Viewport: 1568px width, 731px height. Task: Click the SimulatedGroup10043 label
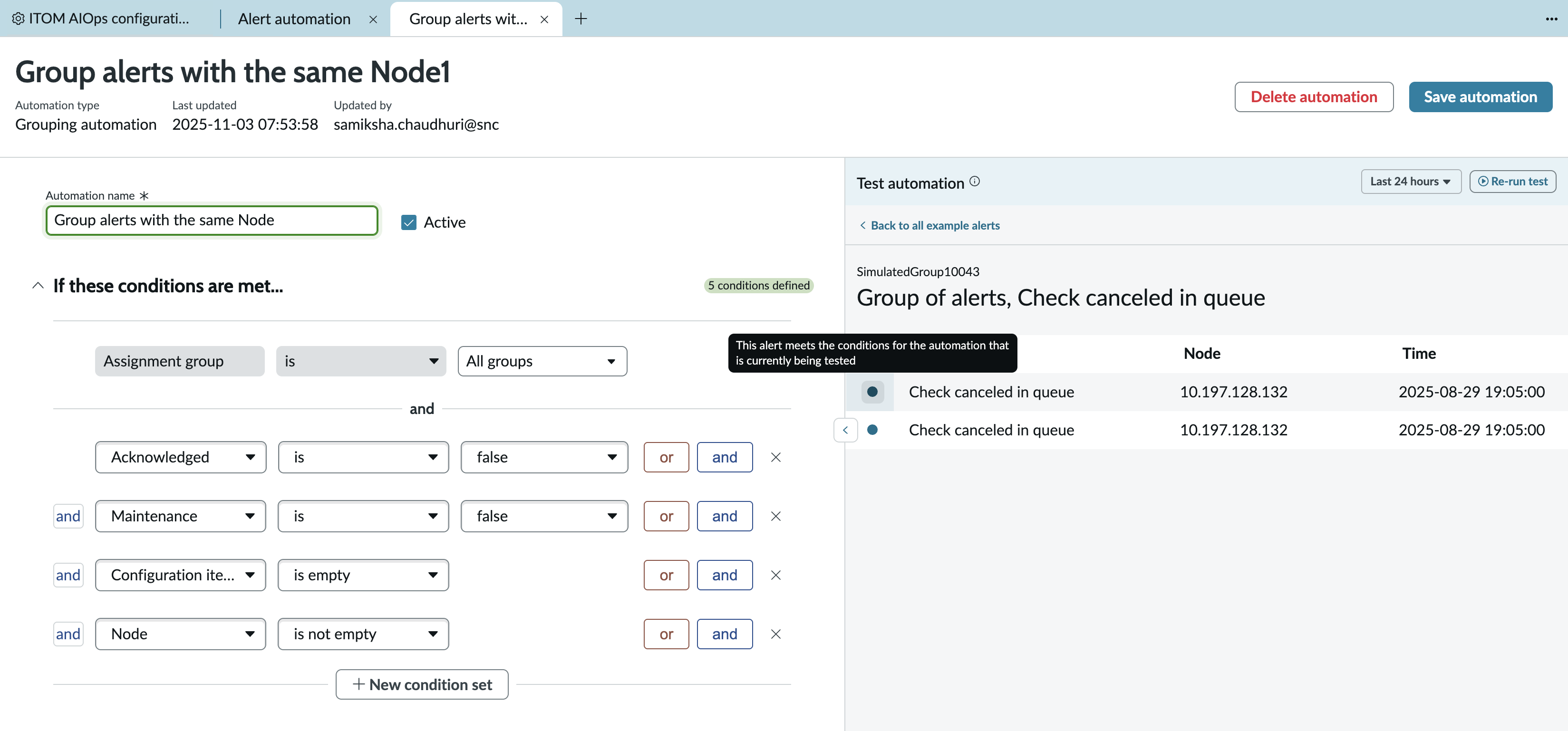[917, 272]
